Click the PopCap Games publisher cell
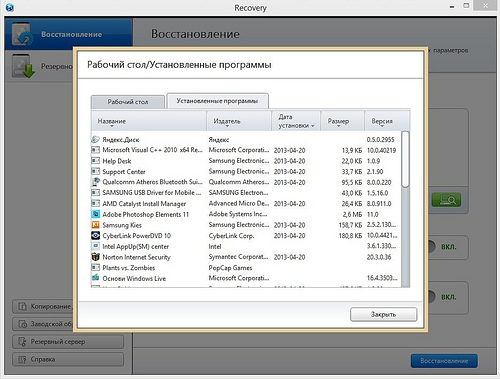This screenshot has width=500, height=379. coord(230,268)
